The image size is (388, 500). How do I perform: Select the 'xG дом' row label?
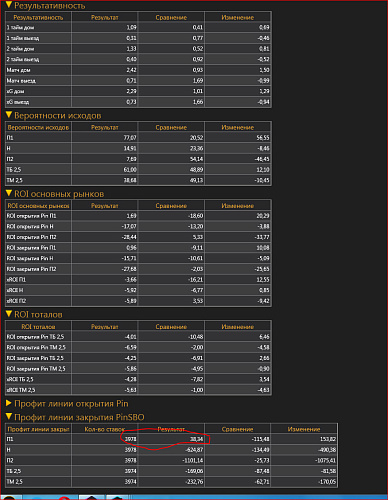click(15, 91)
